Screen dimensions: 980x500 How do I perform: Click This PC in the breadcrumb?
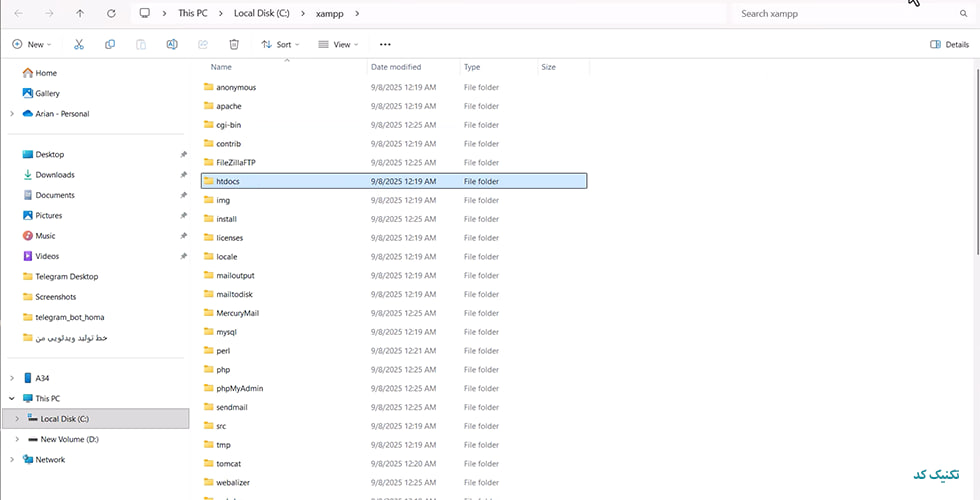click(192, 13)
